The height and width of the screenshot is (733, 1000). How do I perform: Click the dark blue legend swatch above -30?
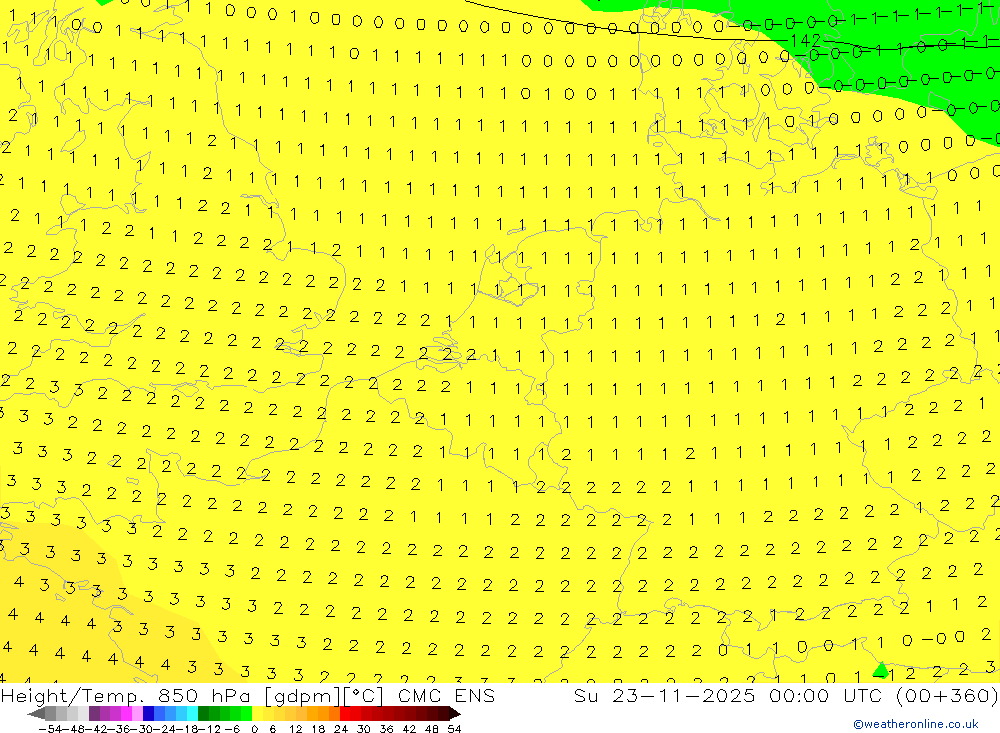pos(149,713)
